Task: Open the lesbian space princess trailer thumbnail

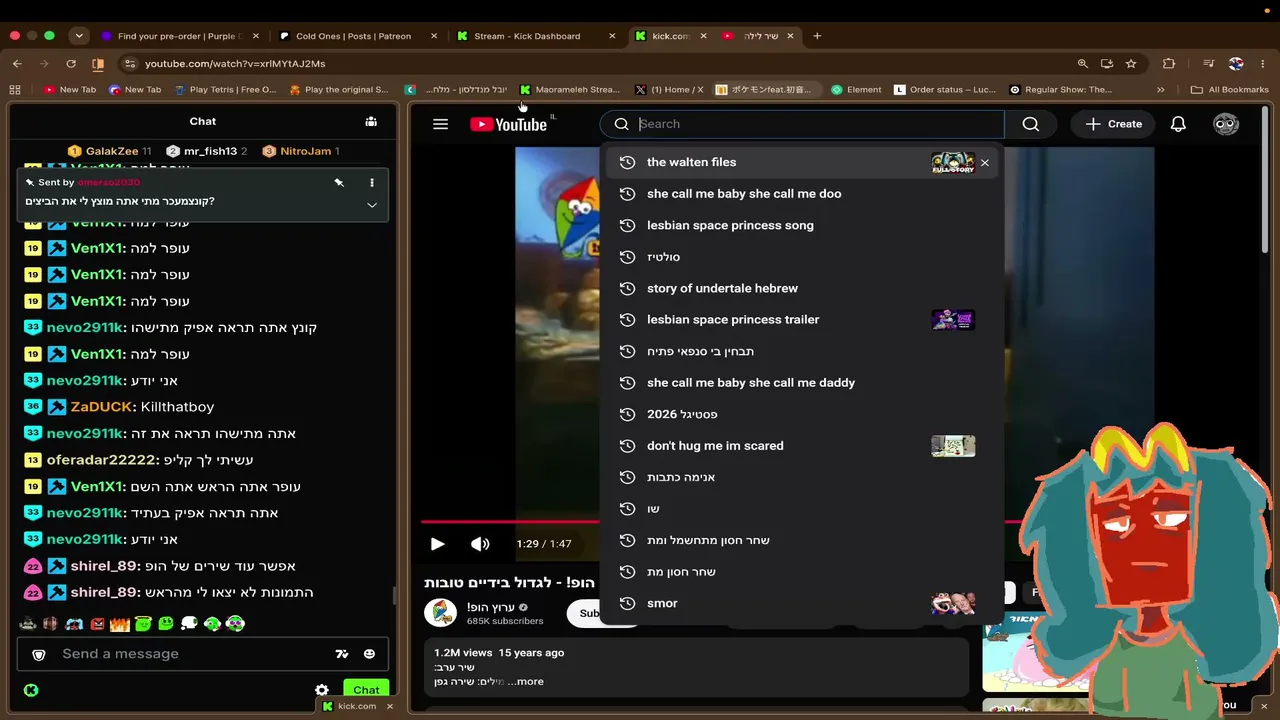Action: [x=953, y=320]
